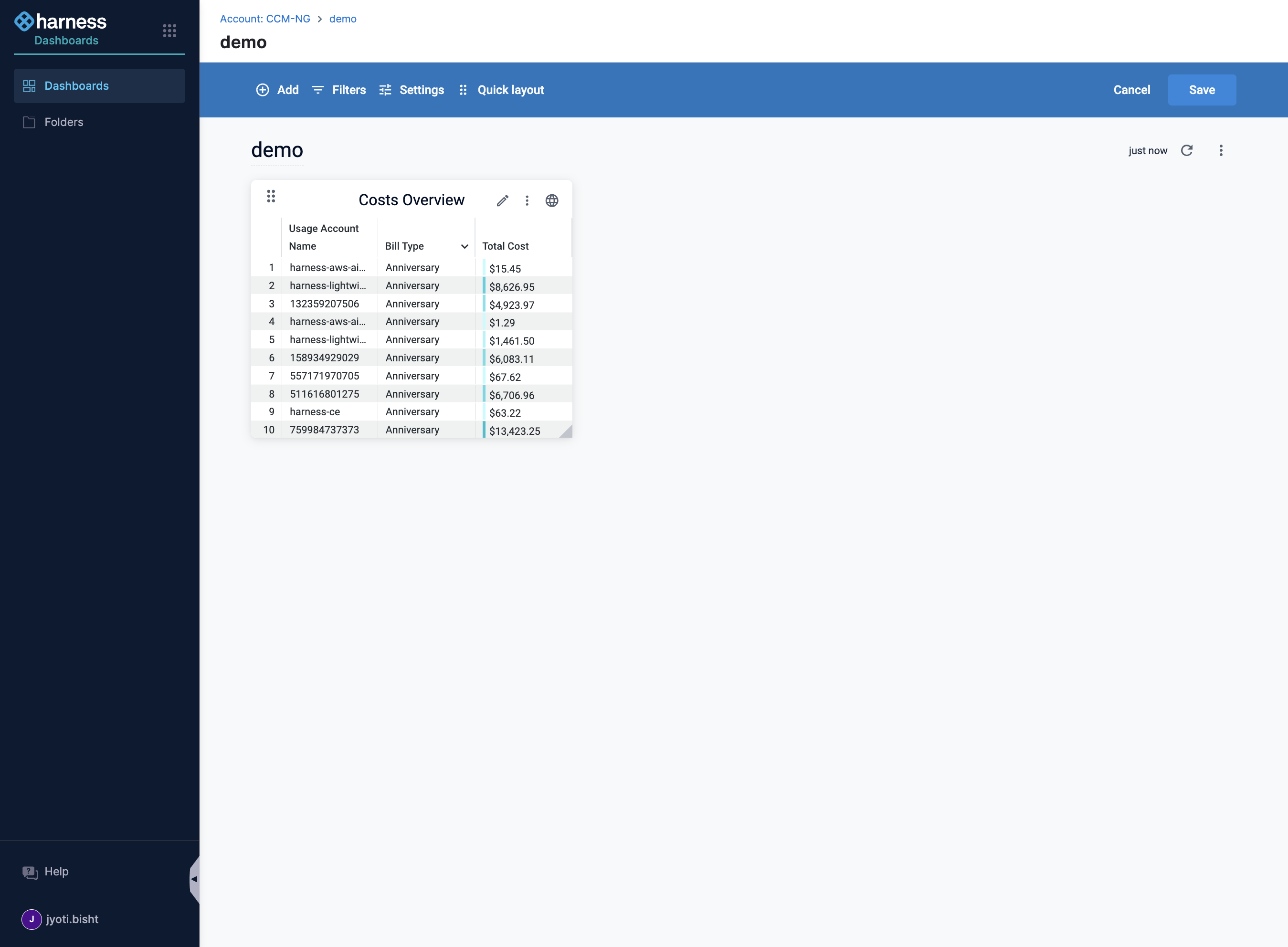This screenshot has height=947, width=1288.
Task: Open the Costs Overview tile three-dot menu
Action: pyautogui.click(x=527, y=200)
